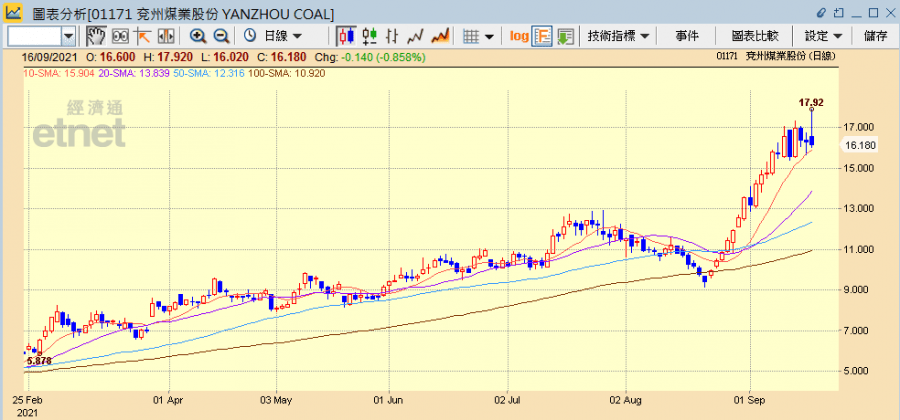Open the stock code combo box arrow
The image size is (900, 420).
[x=70, y=35]
